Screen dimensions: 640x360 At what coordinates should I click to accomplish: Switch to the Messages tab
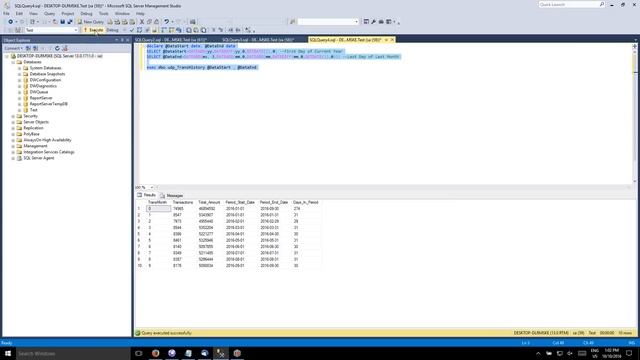click(171, 196)
